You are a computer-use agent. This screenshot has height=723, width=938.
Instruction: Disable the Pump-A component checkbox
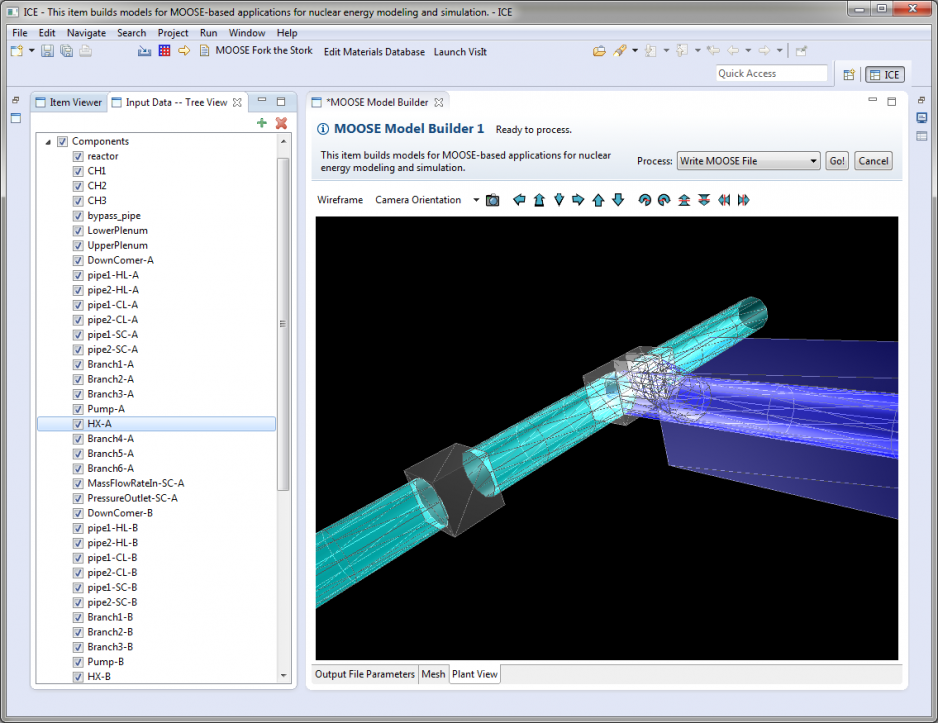[x=78, y=409]
